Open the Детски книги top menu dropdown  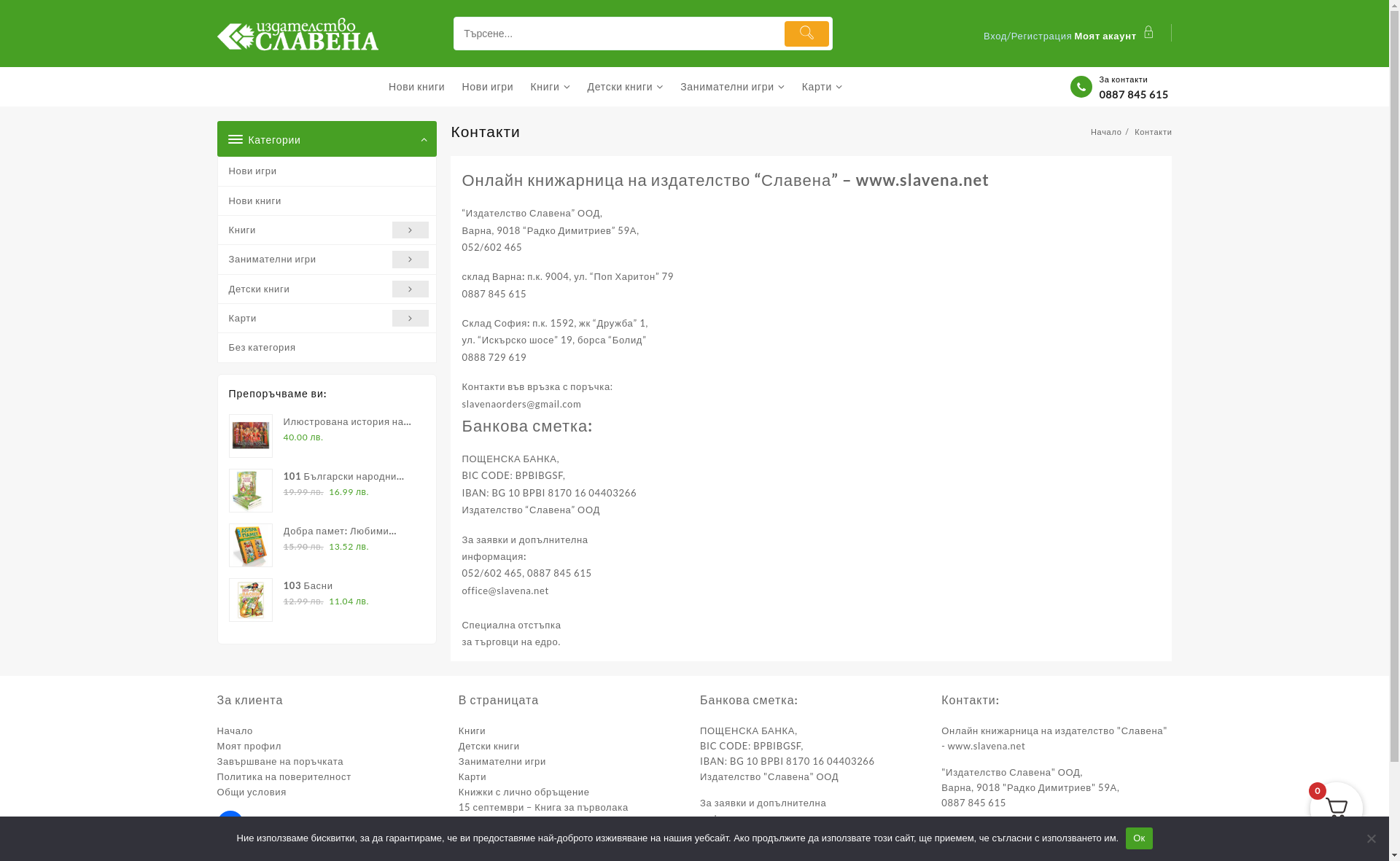[625, 87]
